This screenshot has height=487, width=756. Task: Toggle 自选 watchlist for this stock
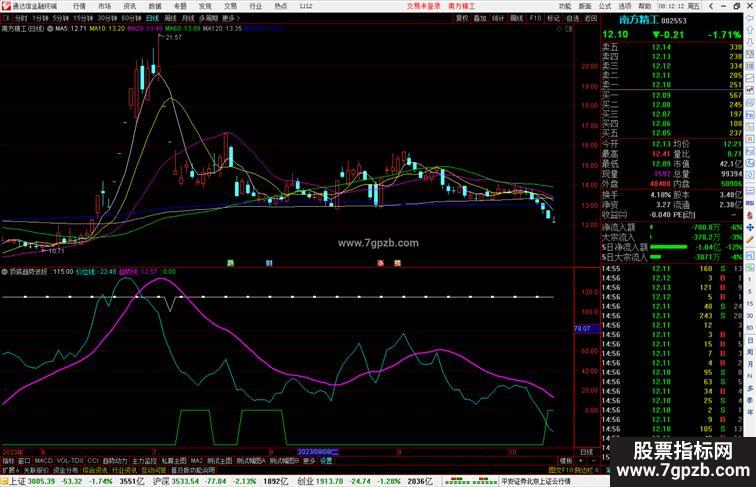[572, 18]
